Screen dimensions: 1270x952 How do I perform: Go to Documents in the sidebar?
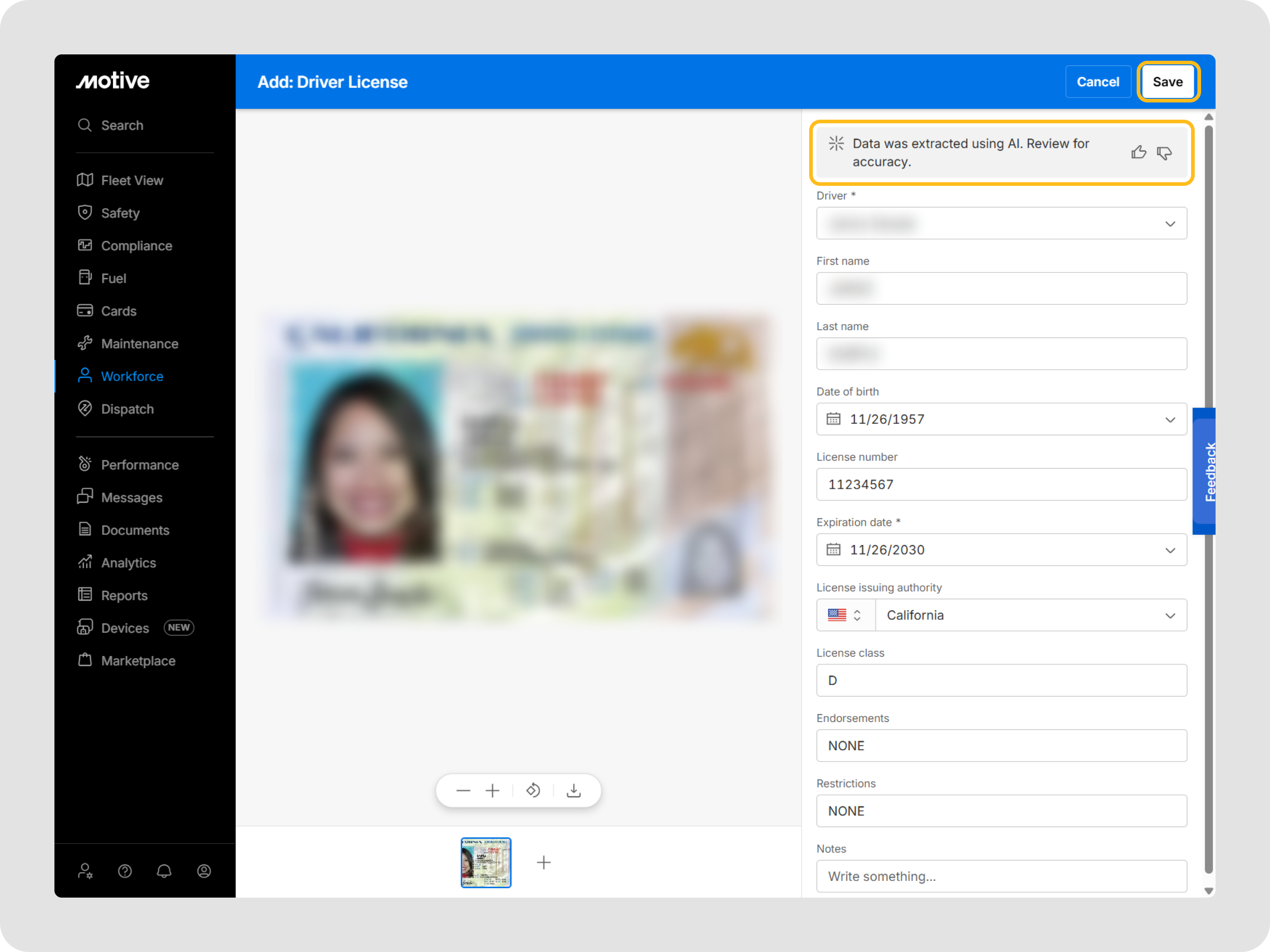(135, 530)
